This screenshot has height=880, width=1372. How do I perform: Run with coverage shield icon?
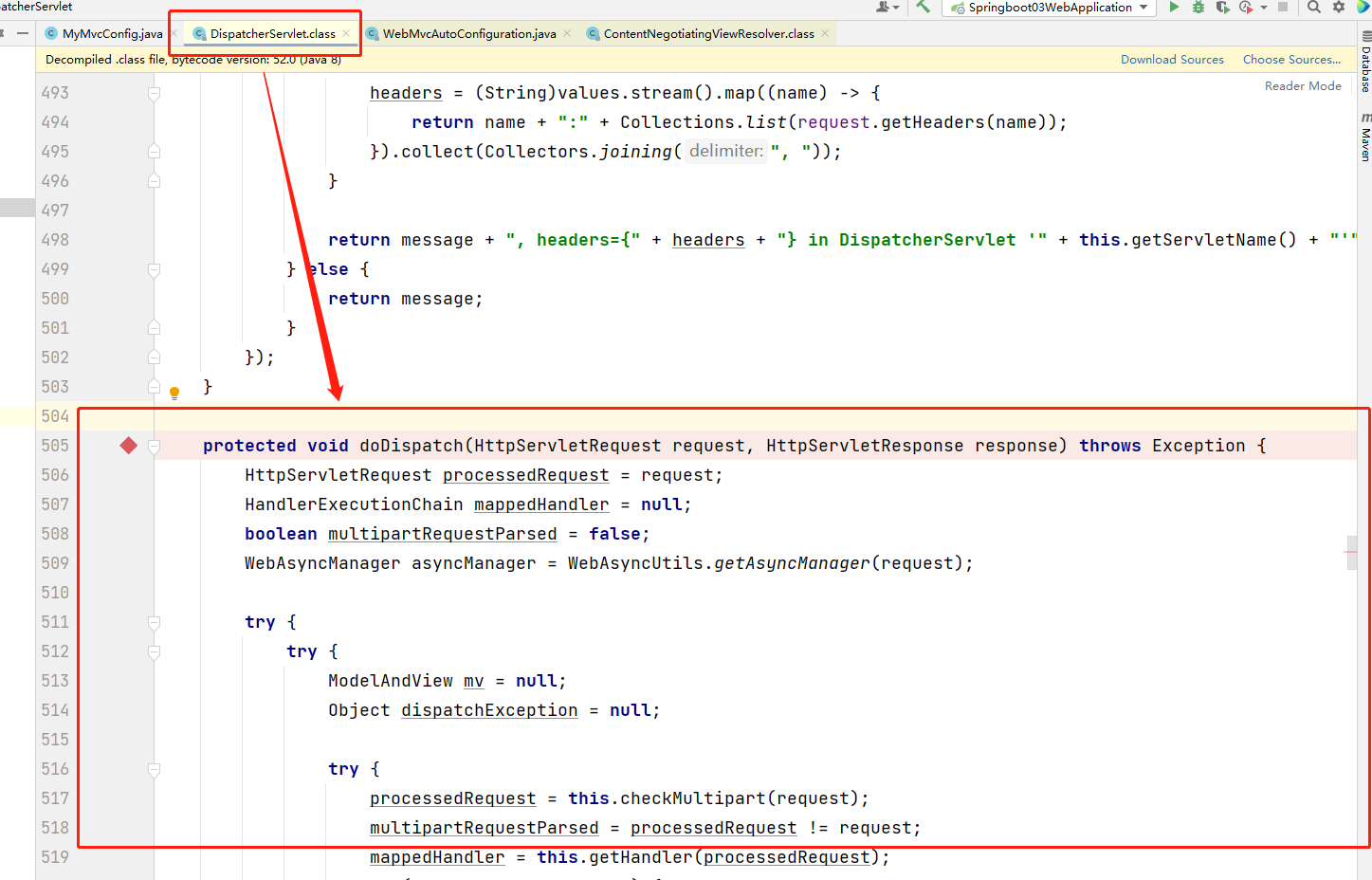(x=1222, y=7)
